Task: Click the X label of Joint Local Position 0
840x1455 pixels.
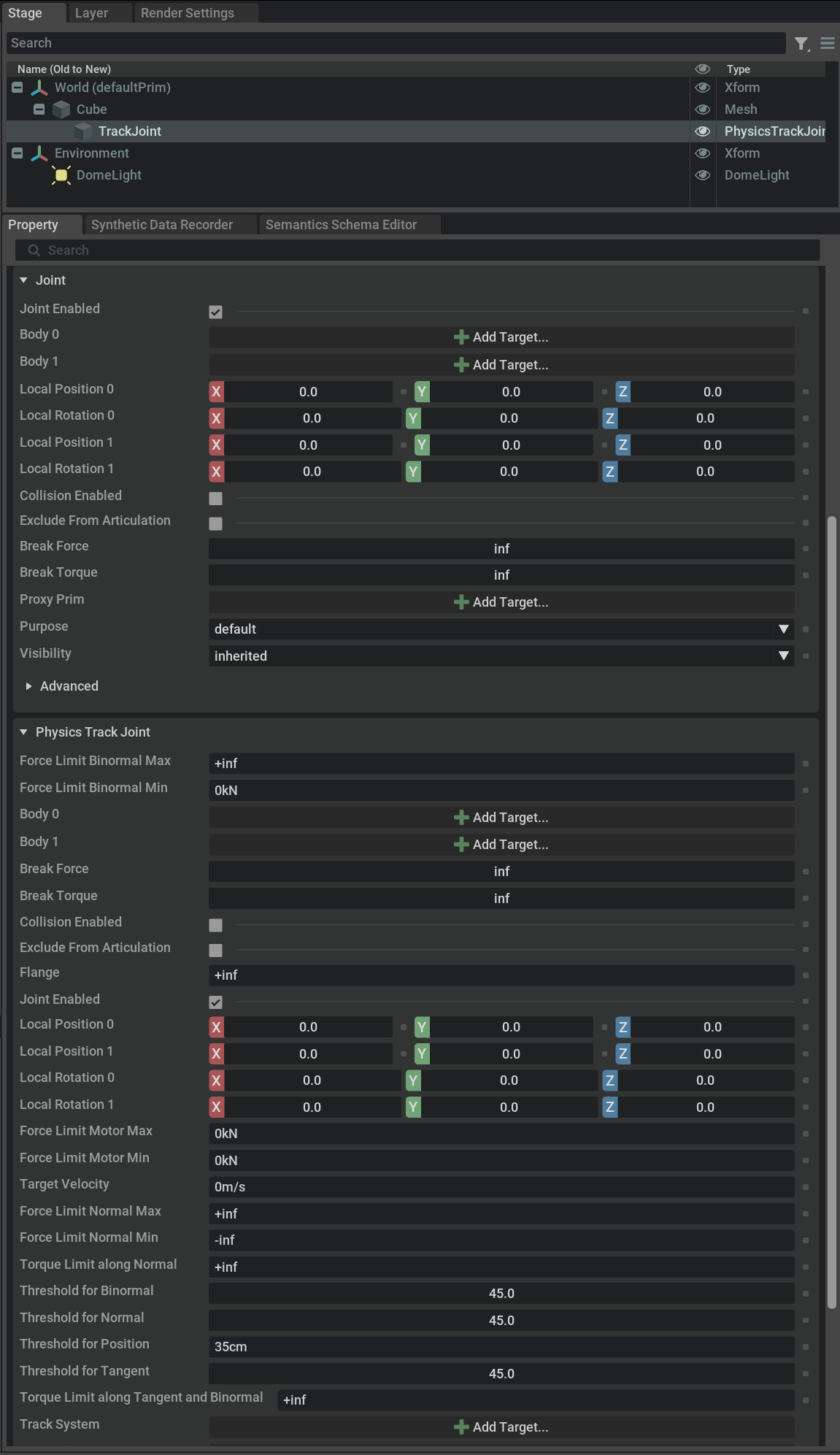Action: tap(217, 392)
